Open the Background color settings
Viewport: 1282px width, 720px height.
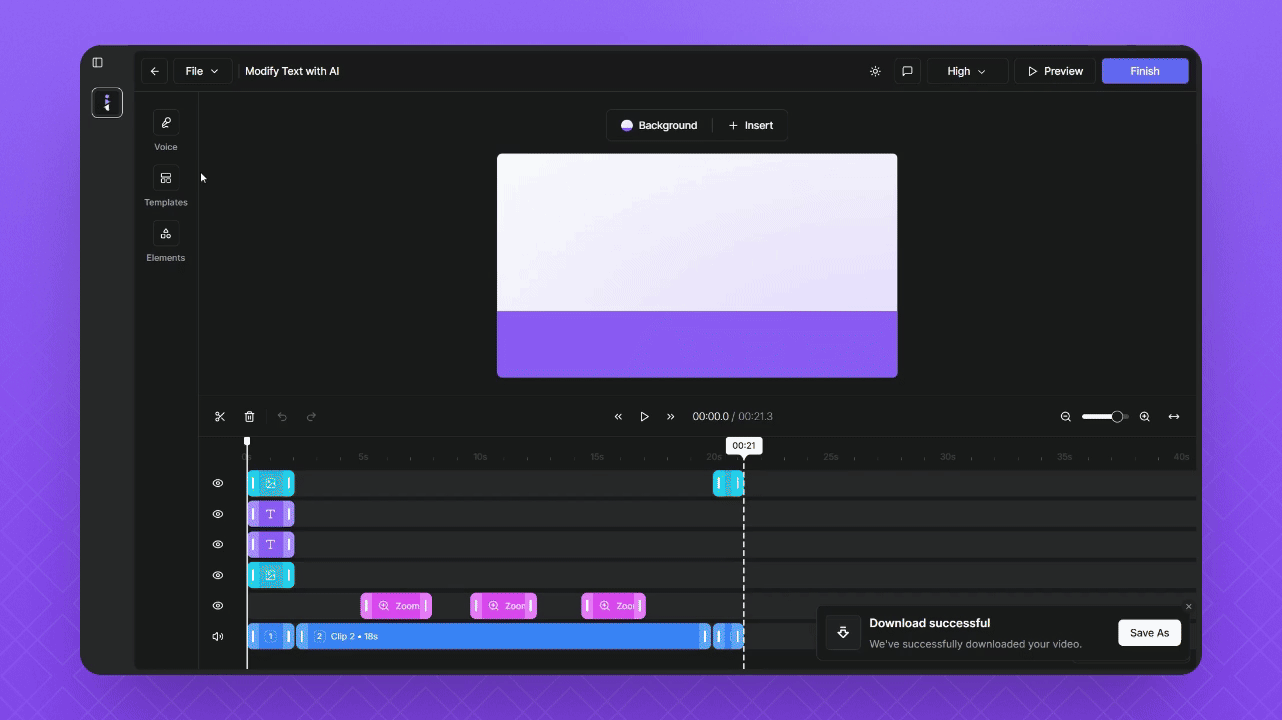(659, 125)
